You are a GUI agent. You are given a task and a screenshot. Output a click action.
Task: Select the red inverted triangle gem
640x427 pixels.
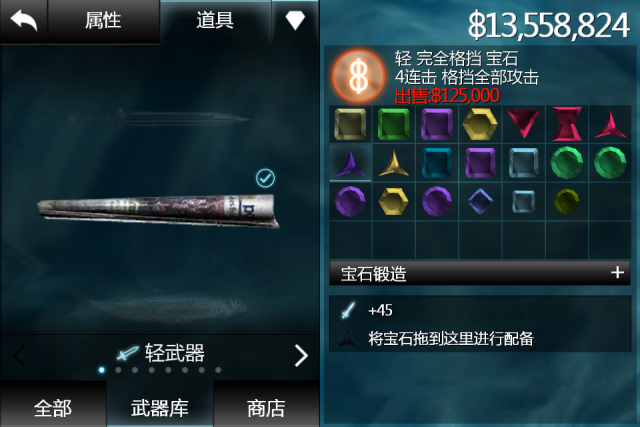click(x=524, y=123)
